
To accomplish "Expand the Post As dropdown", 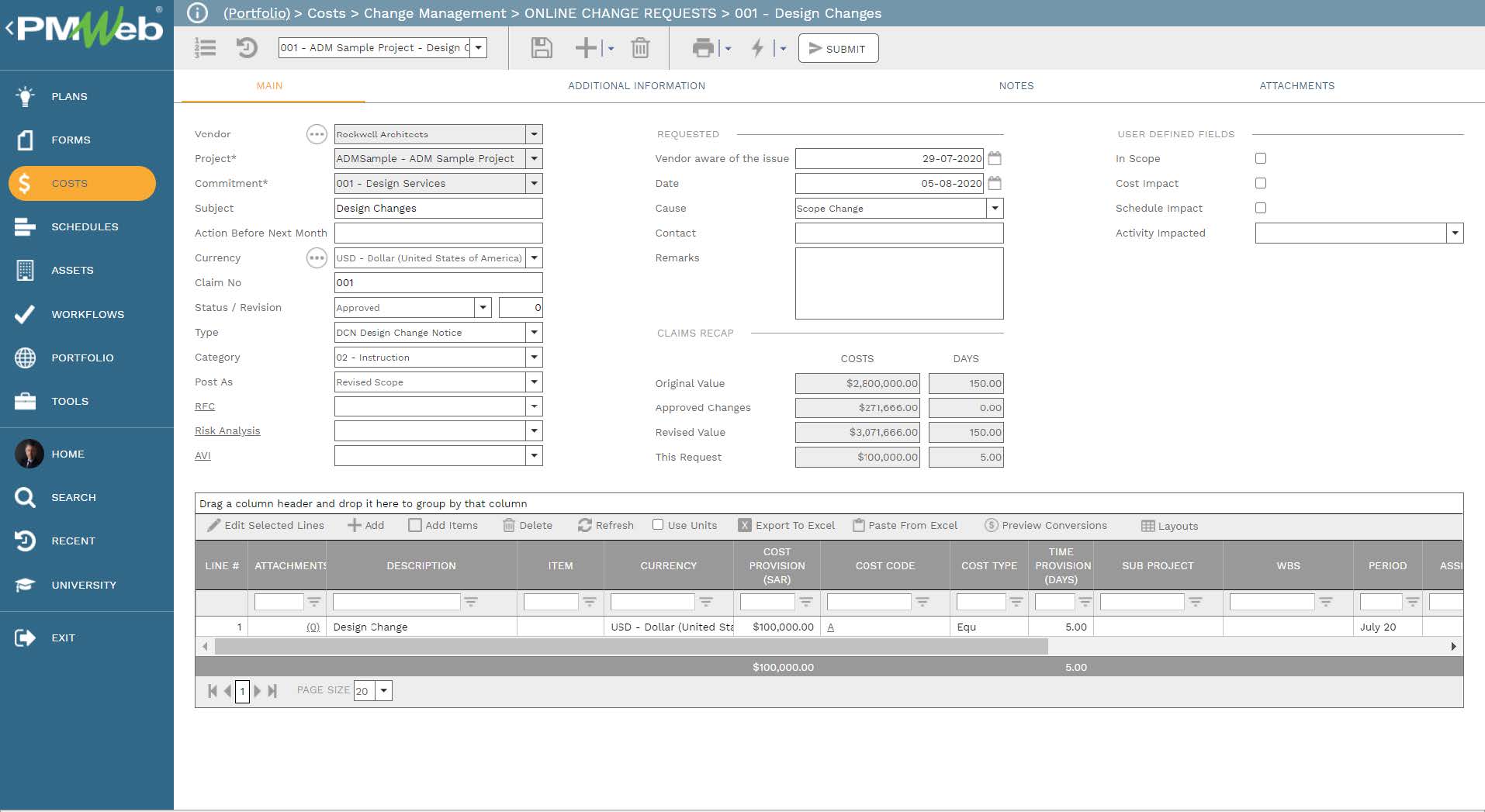I will pyautogui.click(x=534, y=382).
